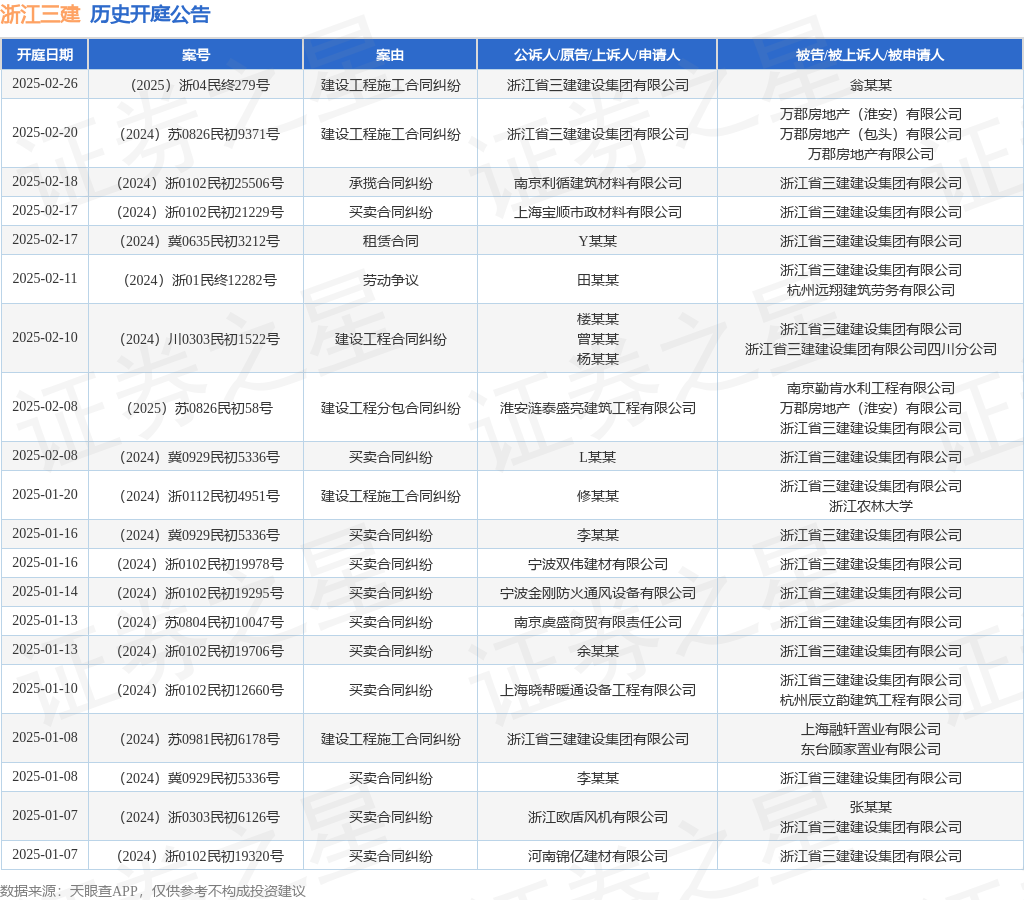Click the 案由 column header

[390, 55]
